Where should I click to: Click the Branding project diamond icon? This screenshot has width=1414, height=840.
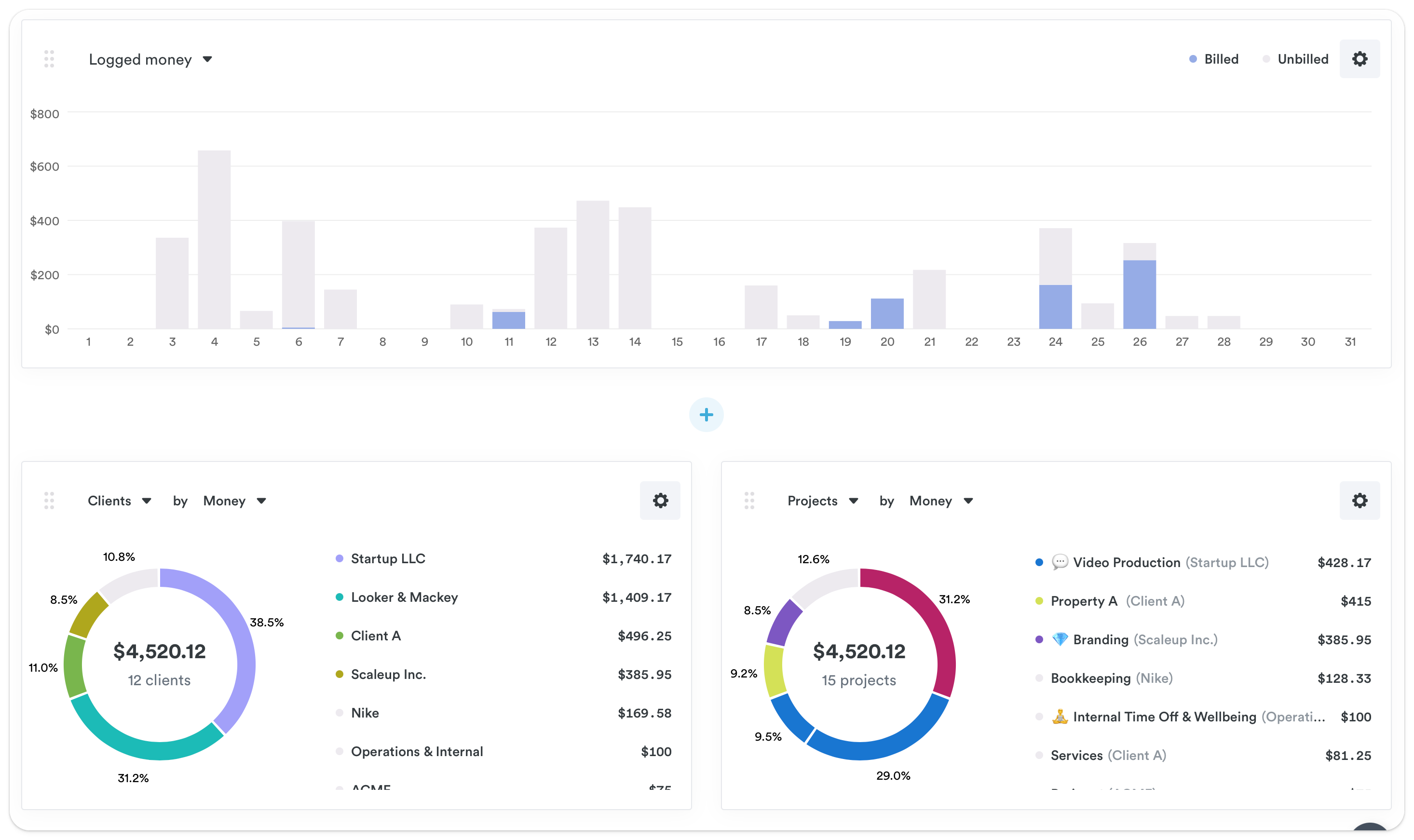[1060, 639]
